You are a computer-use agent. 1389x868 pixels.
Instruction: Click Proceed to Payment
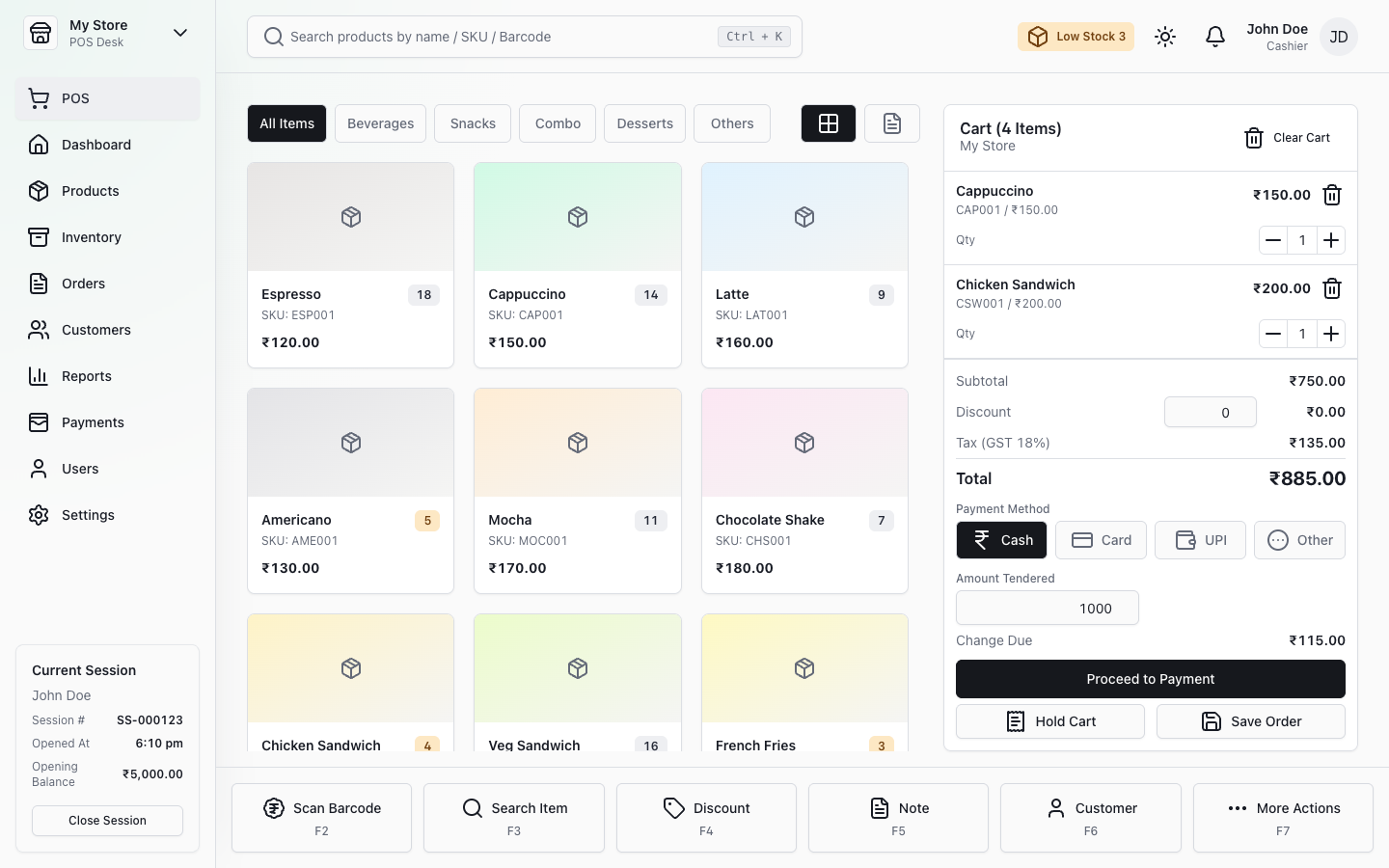point(1150,679)
